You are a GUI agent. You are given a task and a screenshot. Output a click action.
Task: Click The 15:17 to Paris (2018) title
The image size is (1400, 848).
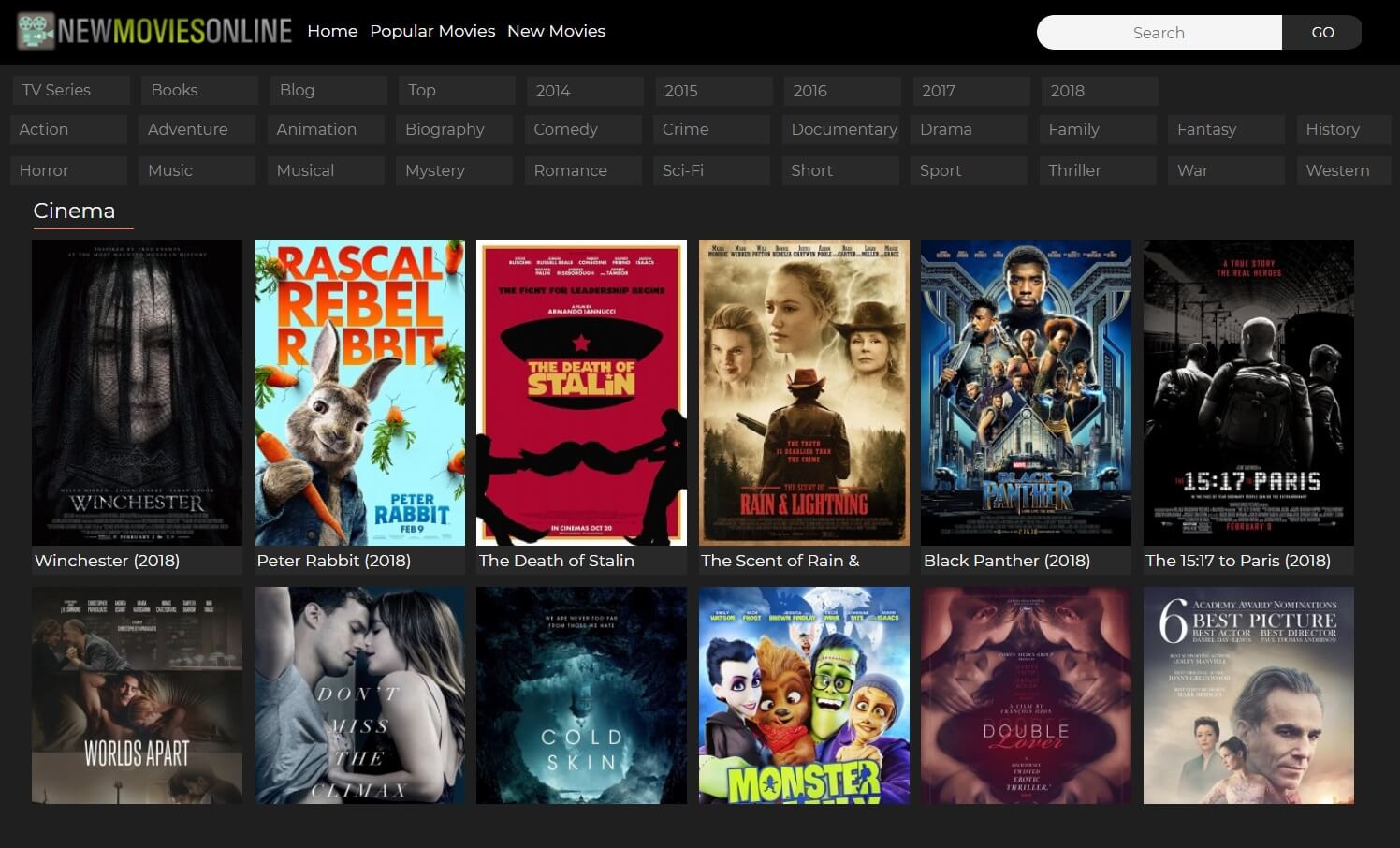tap(1238, 561)
